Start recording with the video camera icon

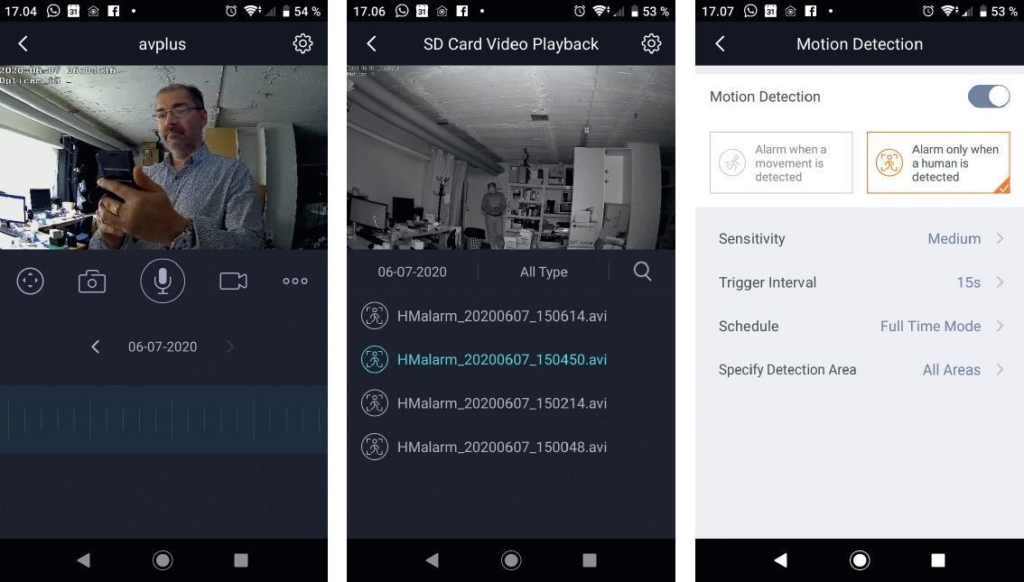click(233, 282)
